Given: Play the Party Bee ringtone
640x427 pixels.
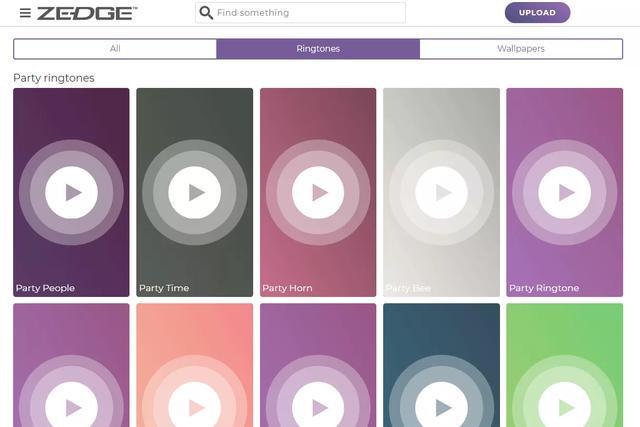Looking at the screenshot, I should coord(441,192).
